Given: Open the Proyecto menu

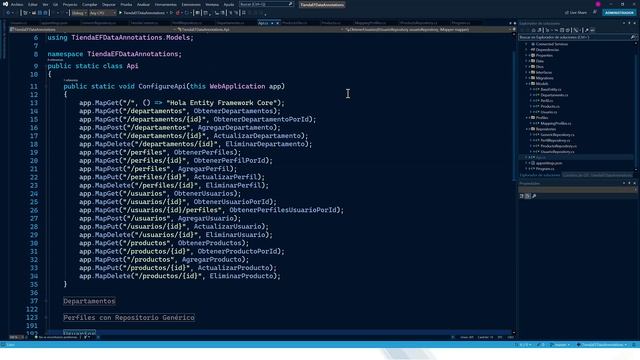Looking at the screenshot, I should pos(70,4).
